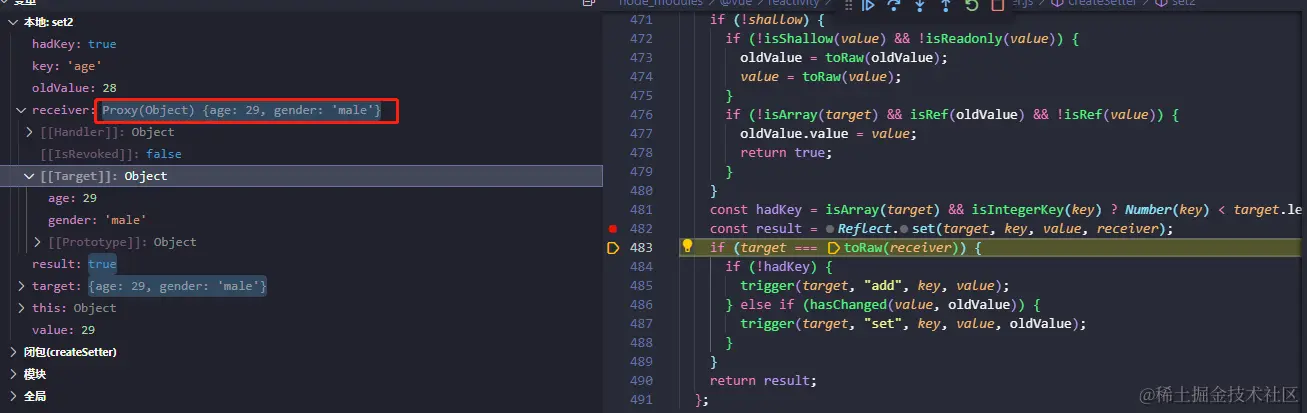Screen dimensions: 1307x413
Task: Grab the debug toolbar drag handle
Action: point(848,5)
